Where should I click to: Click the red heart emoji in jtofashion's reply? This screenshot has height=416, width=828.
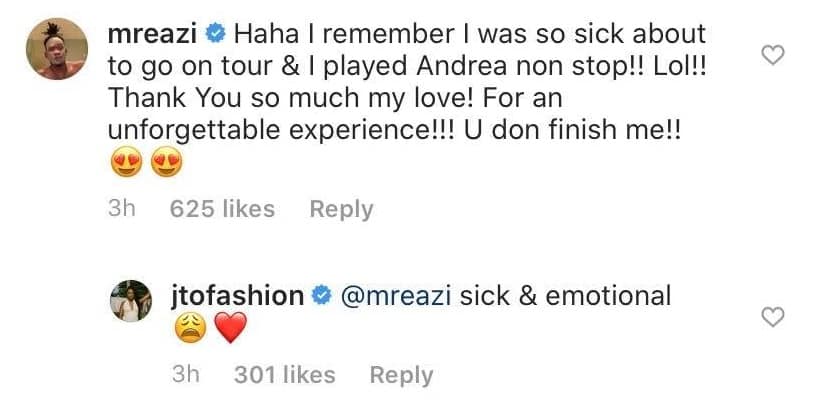click(230, 330)
